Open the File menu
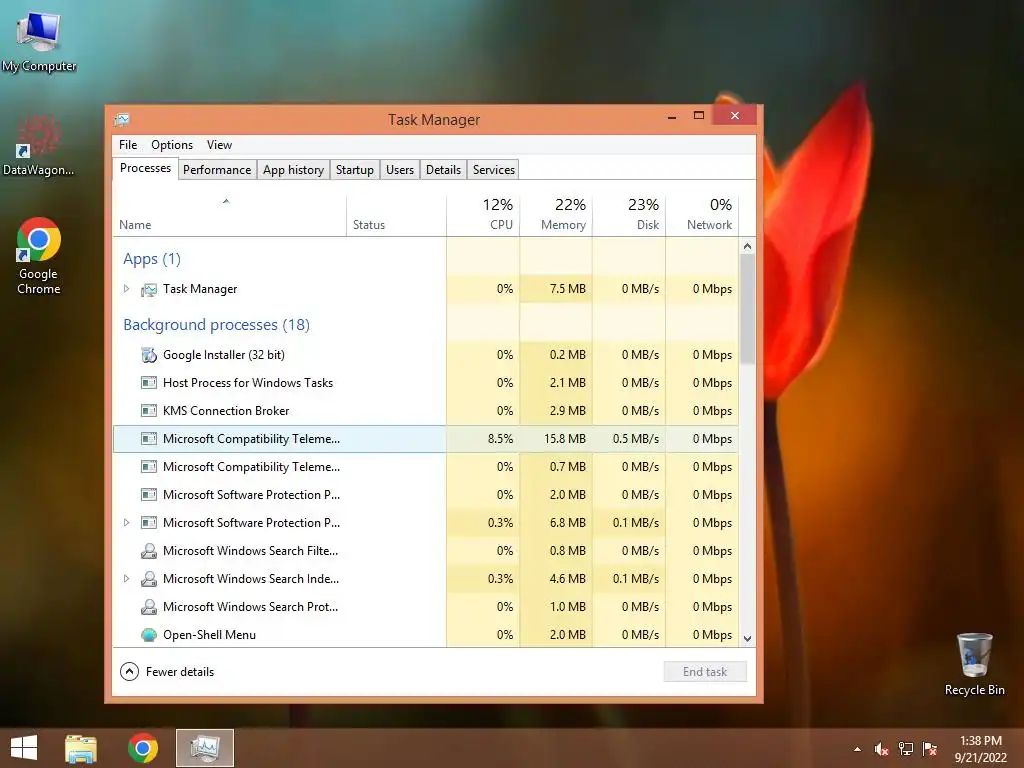This screenshot has width=1024, height=768. (128, 145)
